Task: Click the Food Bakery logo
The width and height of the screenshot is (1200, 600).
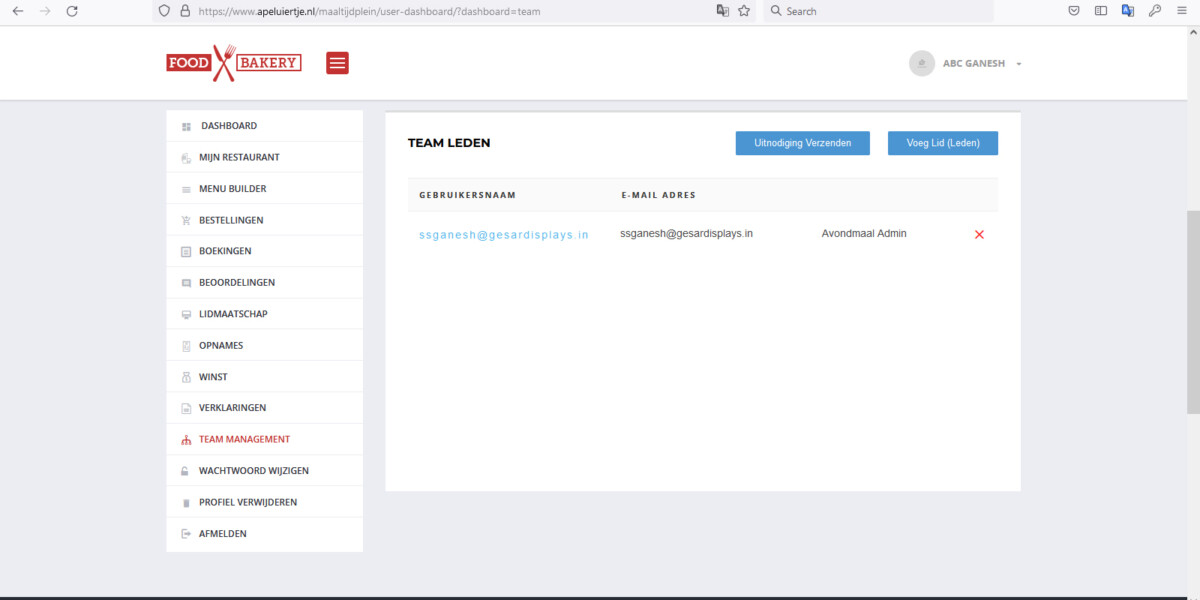Action: 234,63
